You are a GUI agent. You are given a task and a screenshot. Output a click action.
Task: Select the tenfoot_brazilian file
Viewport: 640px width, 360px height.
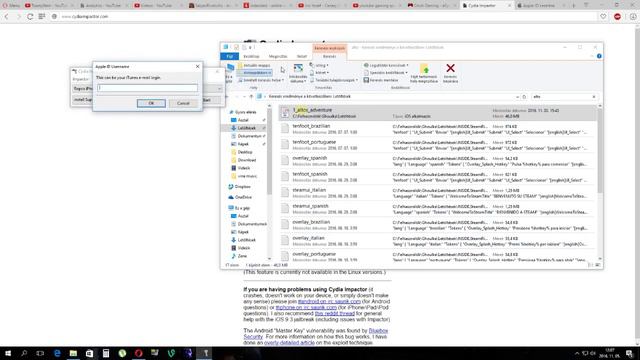[x=437, y=129]
